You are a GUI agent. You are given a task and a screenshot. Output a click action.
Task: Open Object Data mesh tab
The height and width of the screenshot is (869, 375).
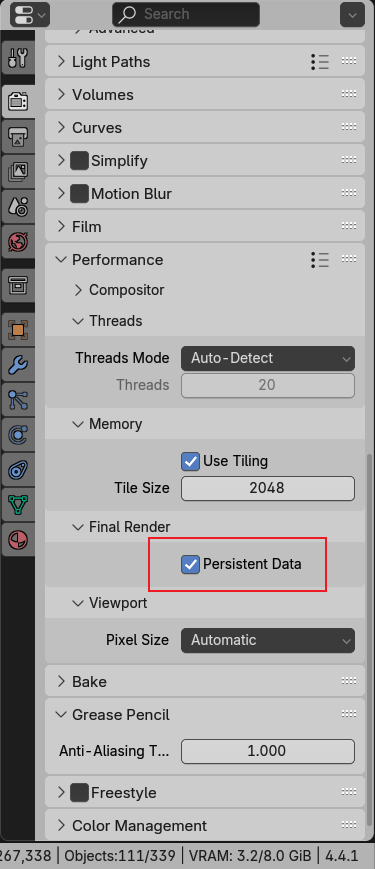point(18,504)
